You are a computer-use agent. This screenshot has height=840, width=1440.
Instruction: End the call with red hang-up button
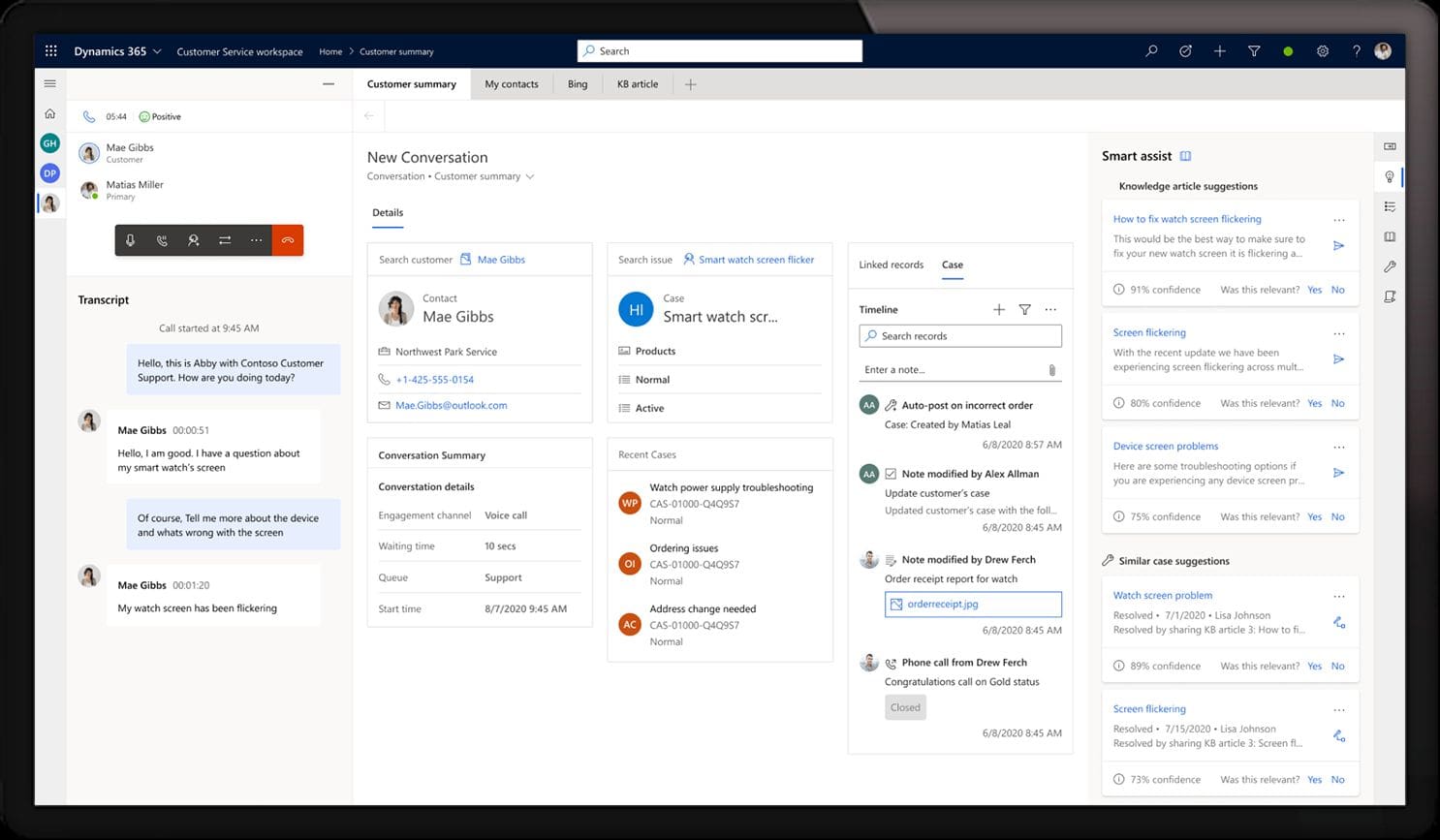[x=288, y=240]
